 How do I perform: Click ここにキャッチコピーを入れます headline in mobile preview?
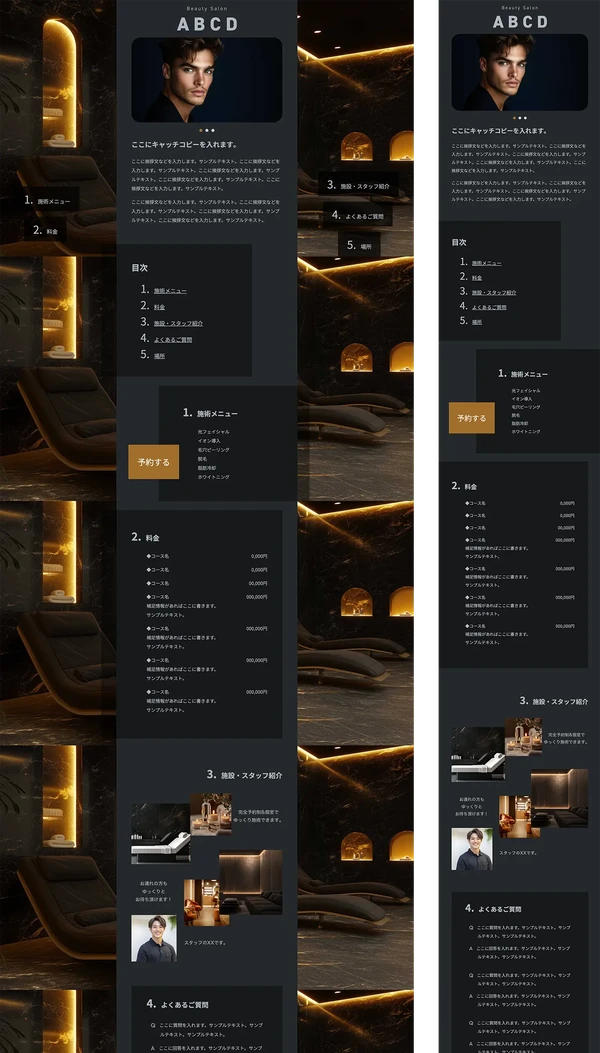coord(499,131)
